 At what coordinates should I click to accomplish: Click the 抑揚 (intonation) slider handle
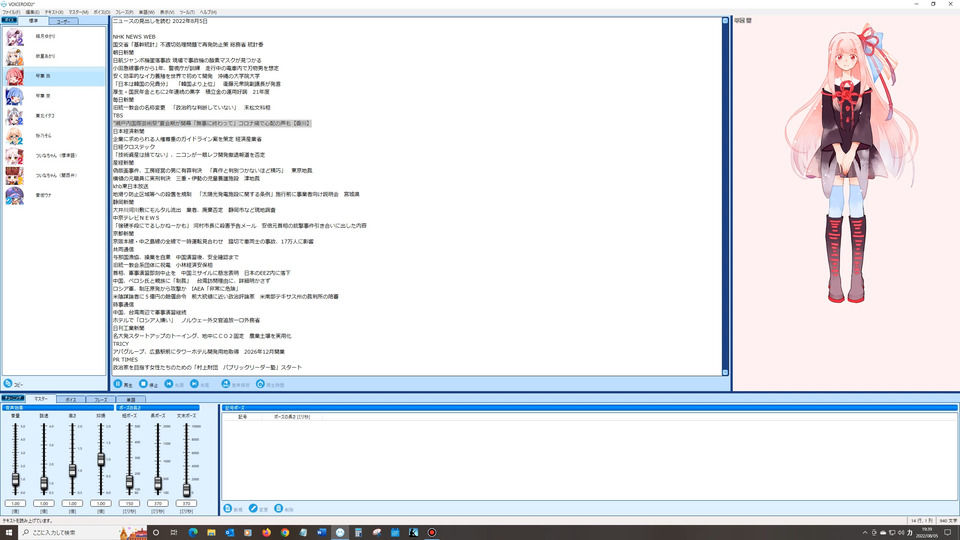click(x=101, y=459)
